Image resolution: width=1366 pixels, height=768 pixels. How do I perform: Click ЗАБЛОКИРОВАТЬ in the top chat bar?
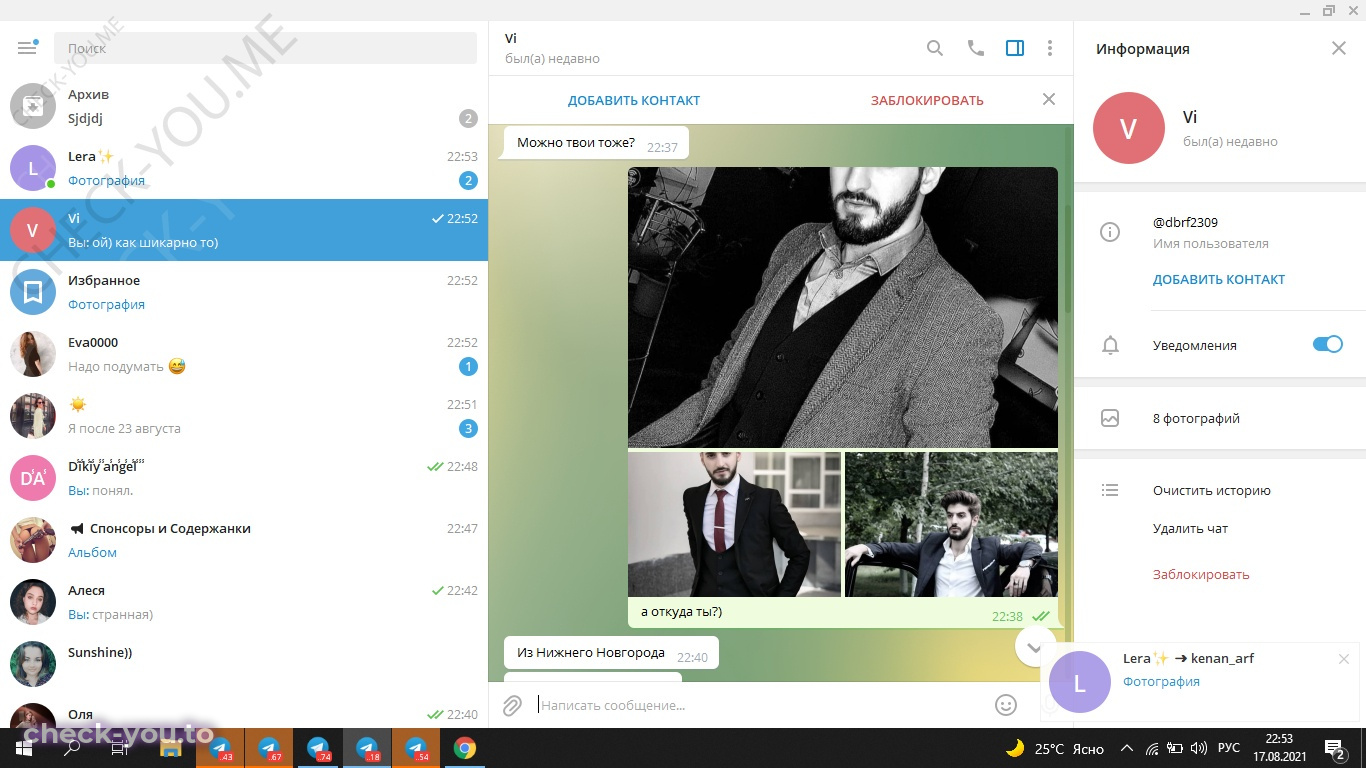927,100
